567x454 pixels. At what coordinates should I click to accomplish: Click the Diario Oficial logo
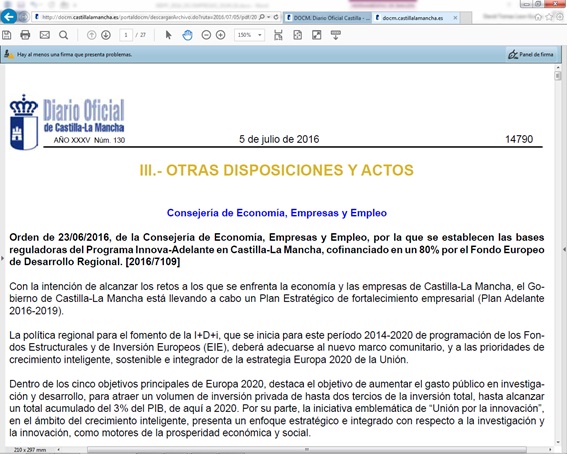67,122
